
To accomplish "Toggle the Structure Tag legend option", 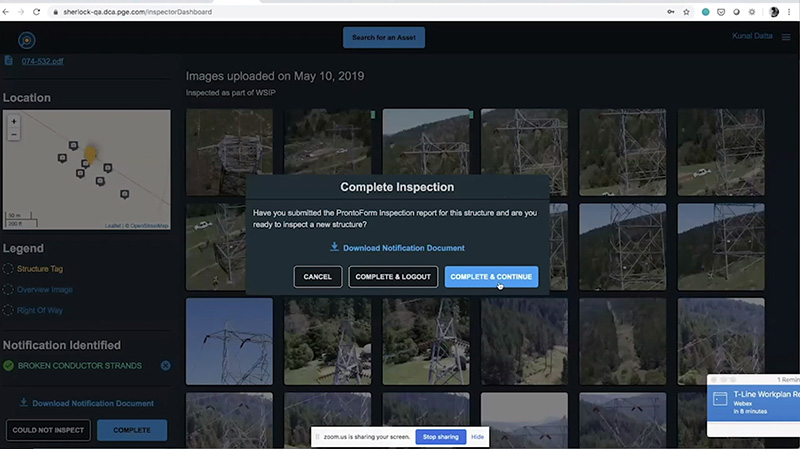I will (8, 269).
